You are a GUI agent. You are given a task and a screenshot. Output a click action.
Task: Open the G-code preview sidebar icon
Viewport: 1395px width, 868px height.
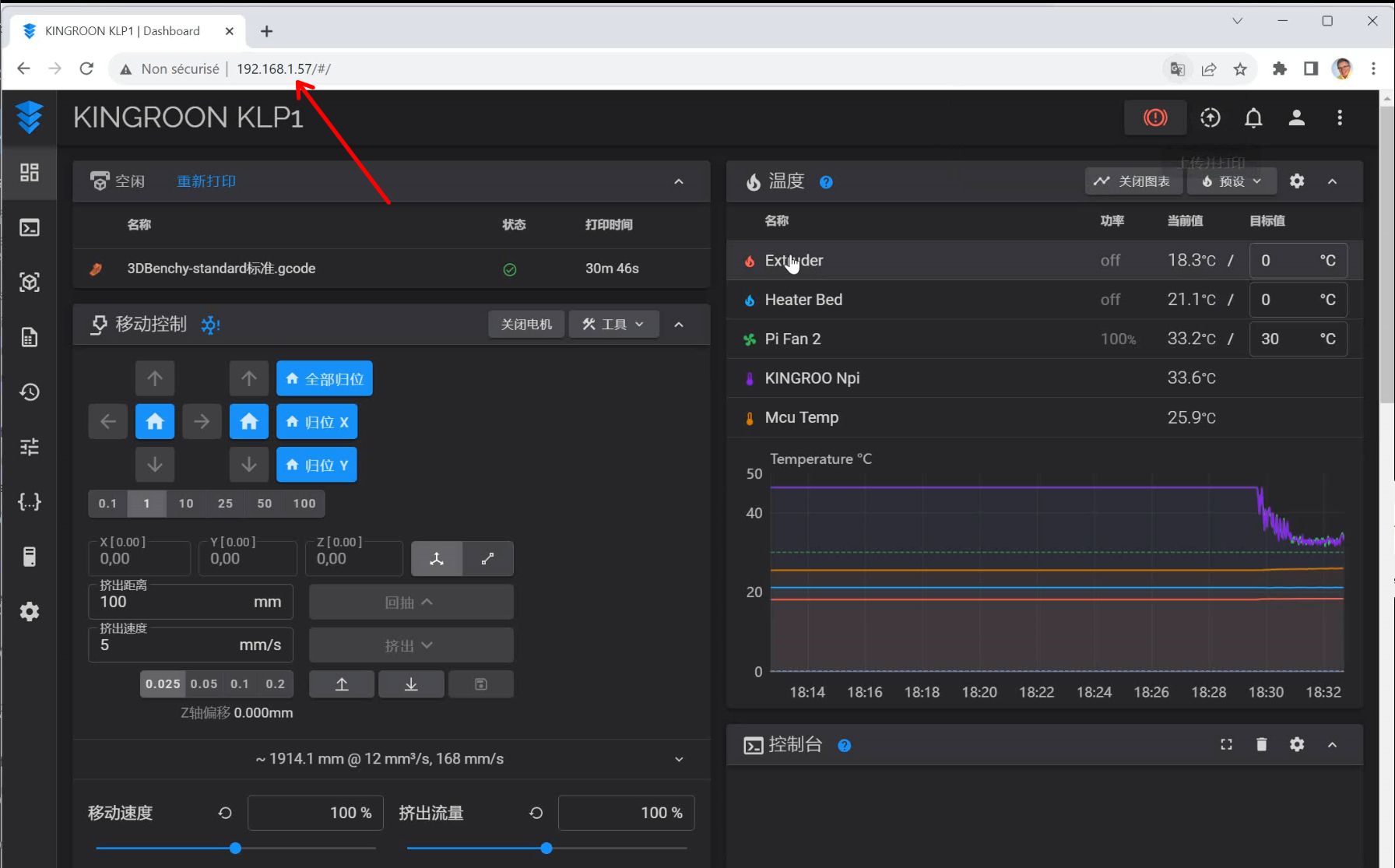click(30, 282)
